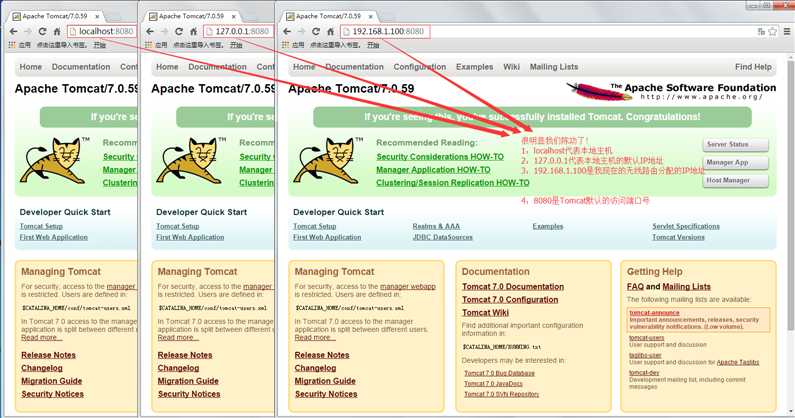Image resolution: width=795 pixels, height=418 pixels.
Task: Open Realms & AAA link
Action: pyautogui.click(x=436, y=226)
